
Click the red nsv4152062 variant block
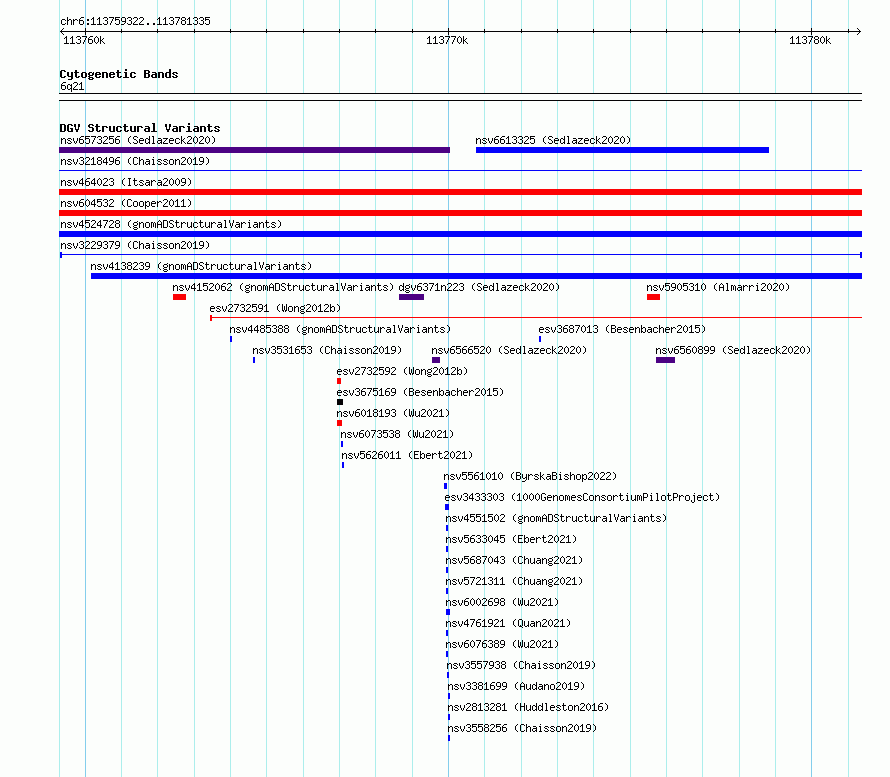click(x=179, y=297)
